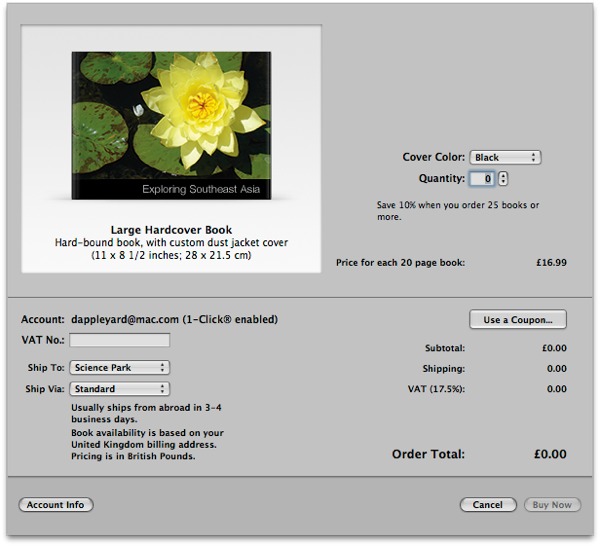Click the VAT (17.5%) label

click(x=436, y=389)
